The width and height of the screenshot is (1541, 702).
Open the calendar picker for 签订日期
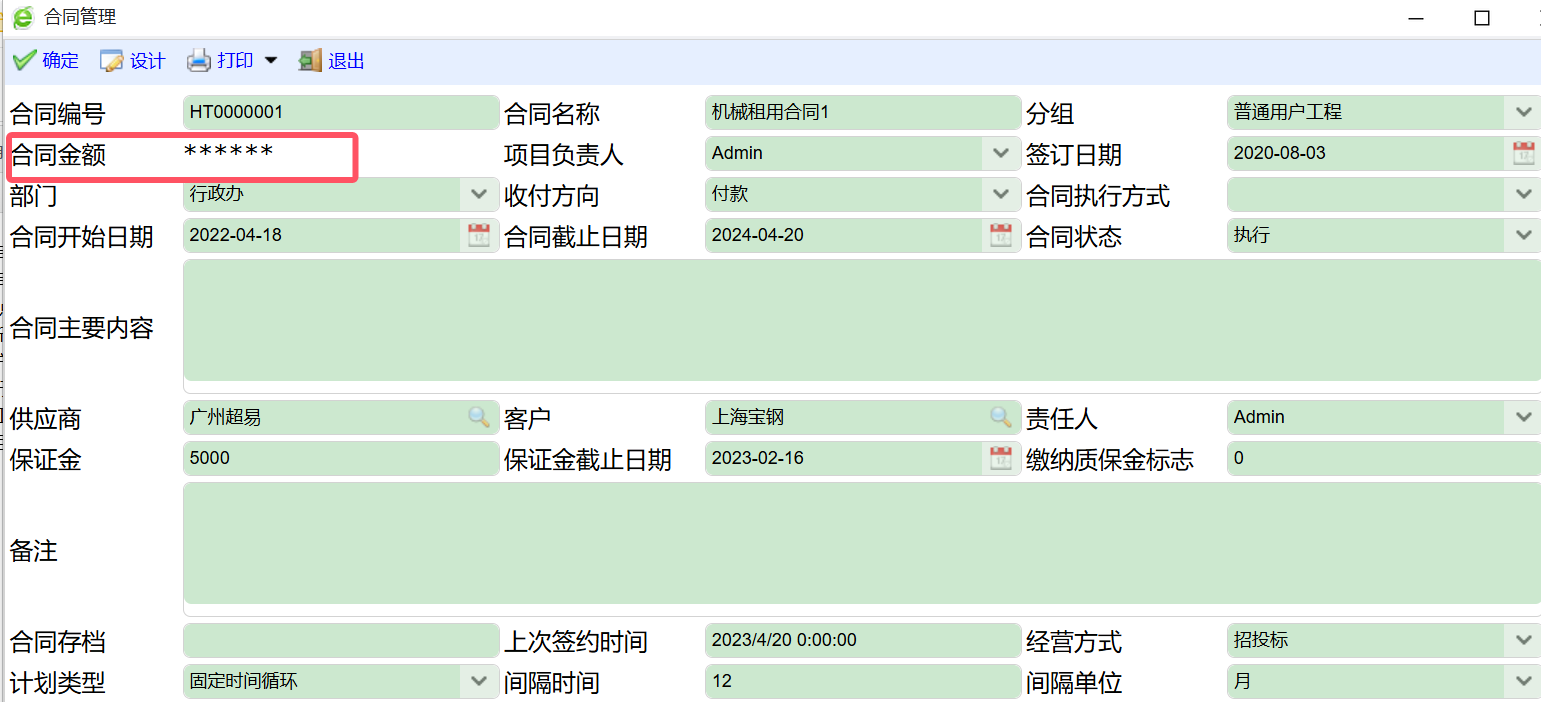[x=1524, y=153]
